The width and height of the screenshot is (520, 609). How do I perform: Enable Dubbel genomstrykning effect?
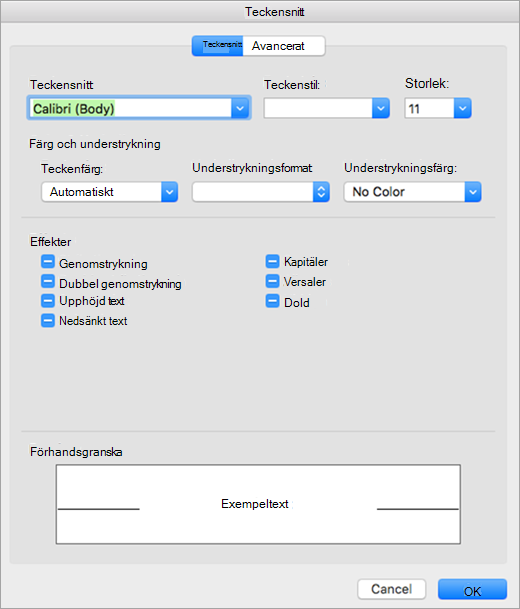pos(48,282)
